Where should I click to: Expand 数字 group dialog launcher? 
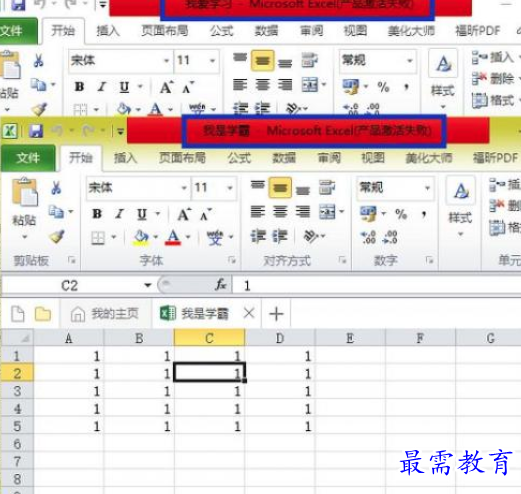pyautogui.click(x=429, y=260)
